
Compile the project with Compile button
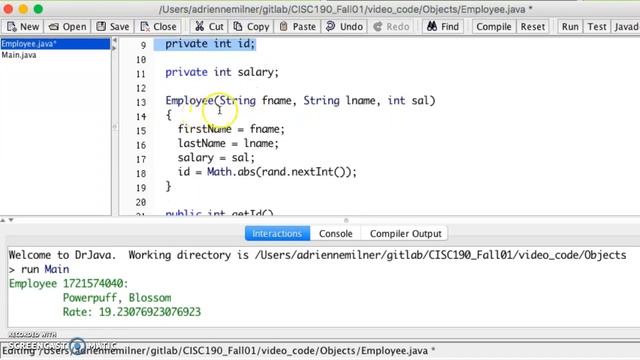click(493, 27)
